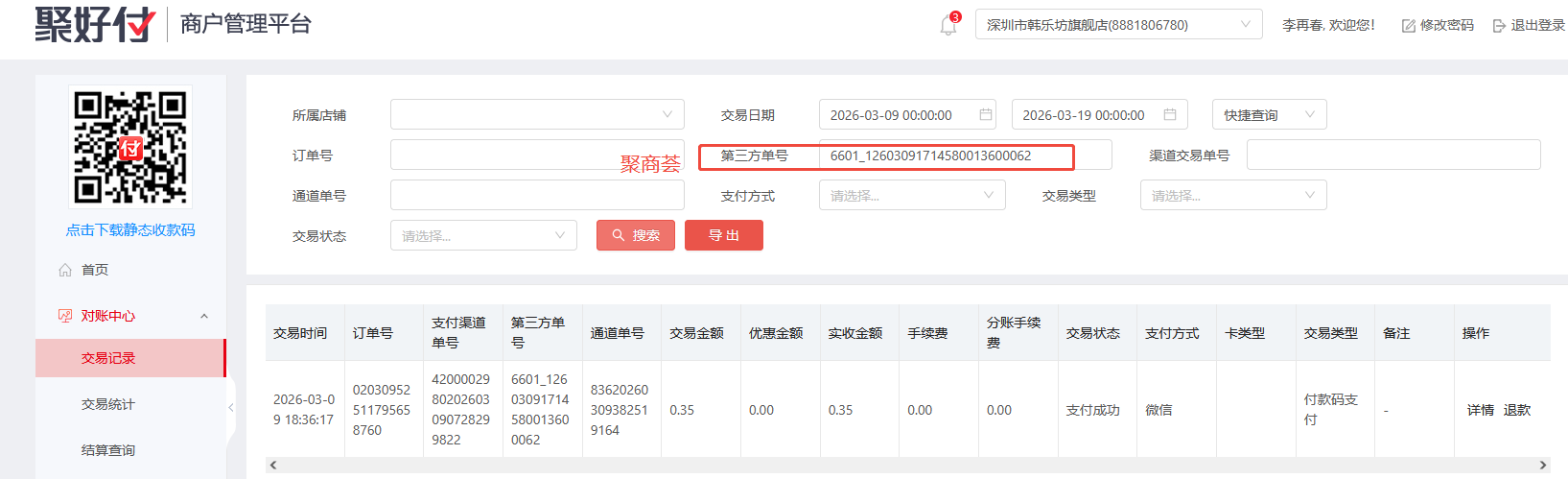
Task: Open the notification bell with badge
Action: (x=949, y=24)
